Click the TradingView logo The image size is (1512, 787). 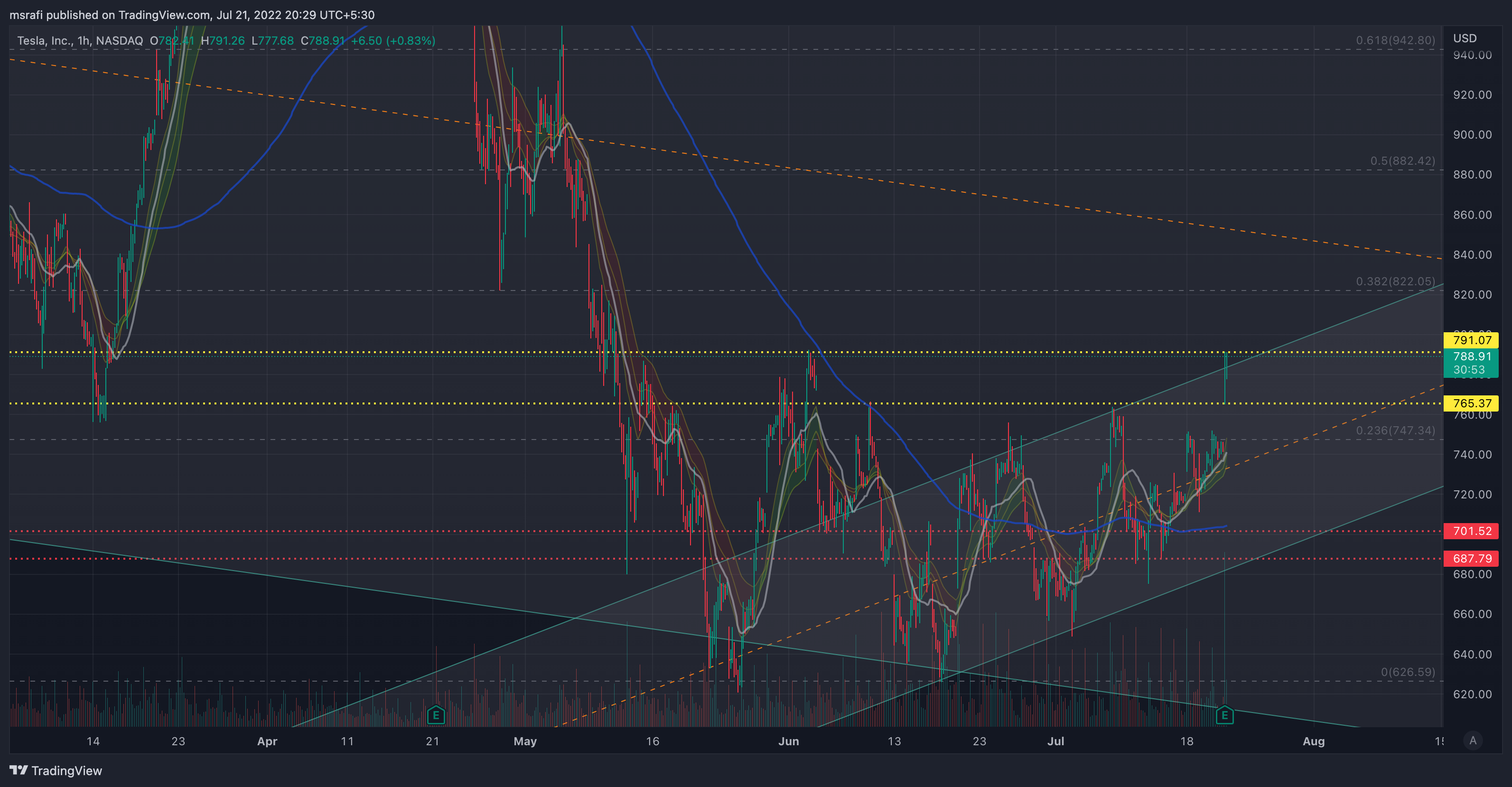(56, 770)
